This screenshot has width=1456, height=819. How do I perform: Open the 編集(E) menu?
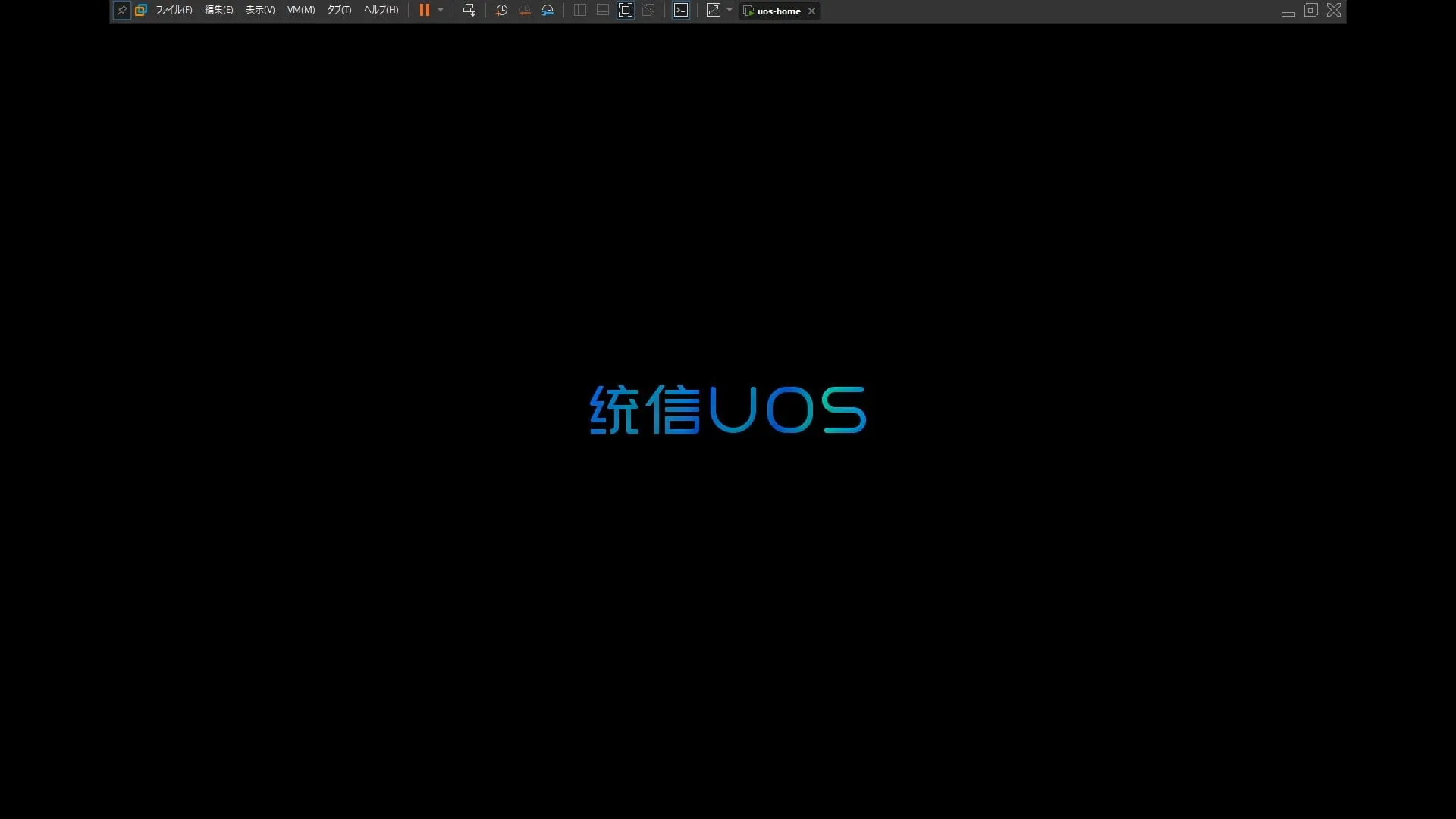[x=218, y=11]
